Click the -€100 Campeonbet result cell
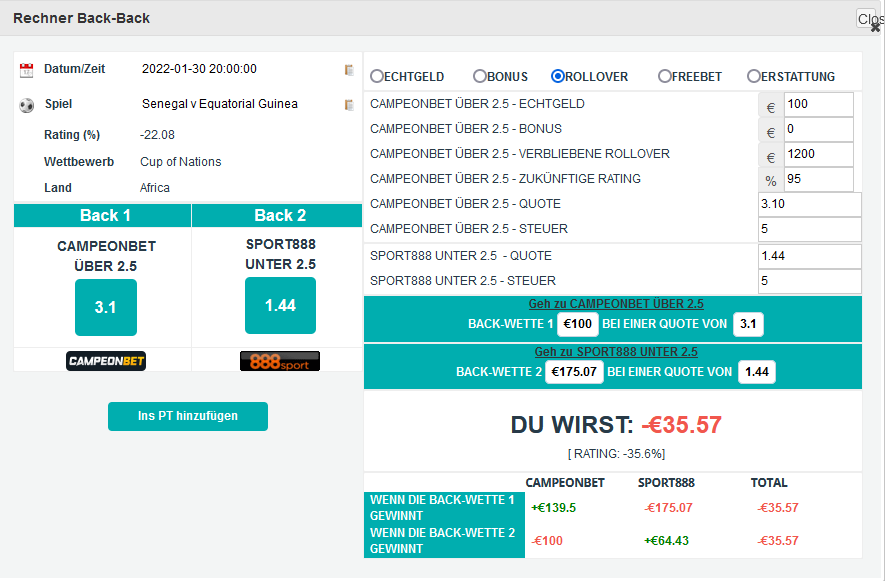885x581 pixels. click(547, 541)
